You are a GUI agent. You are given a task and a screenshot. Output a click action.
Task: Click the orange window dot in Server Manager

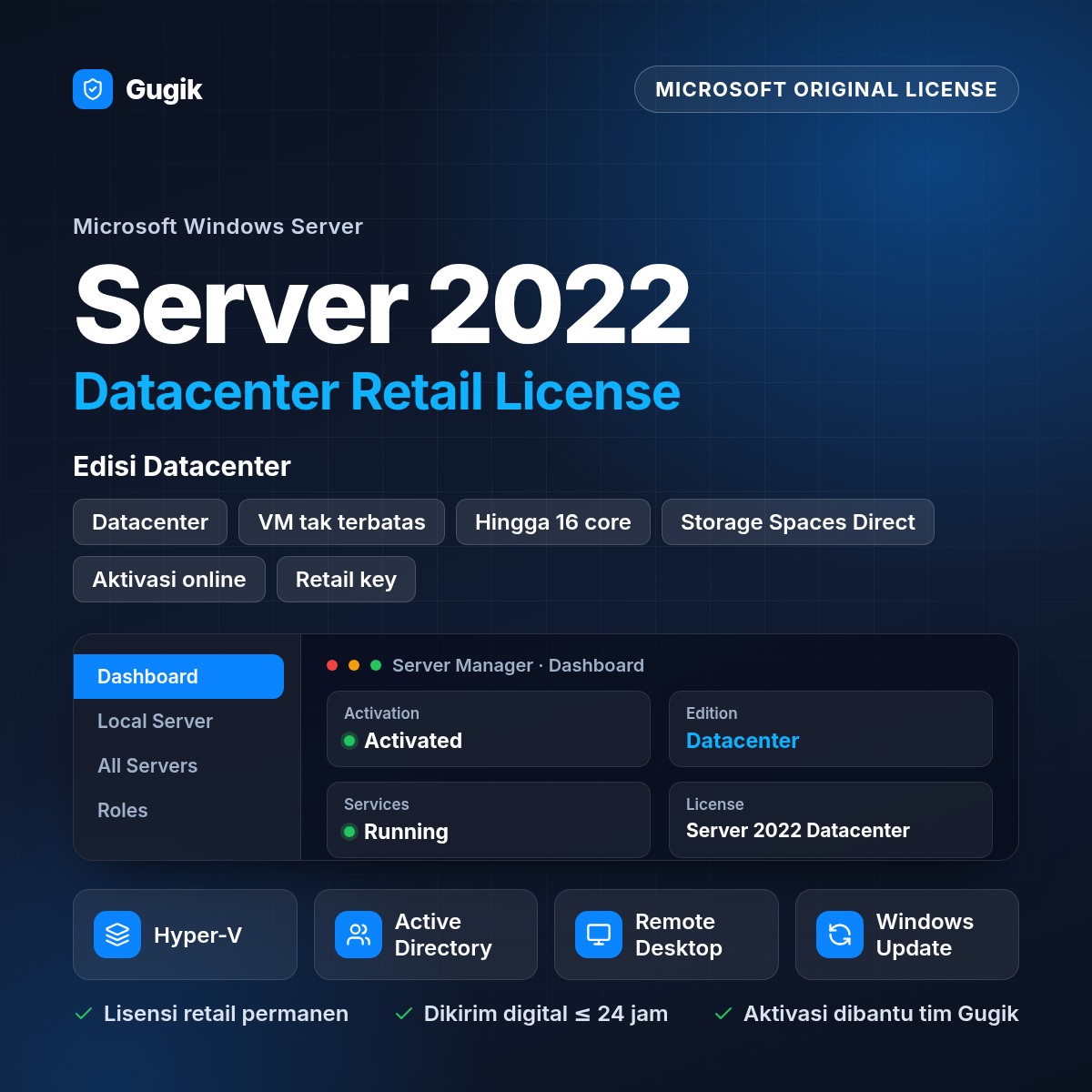[354, 665]
